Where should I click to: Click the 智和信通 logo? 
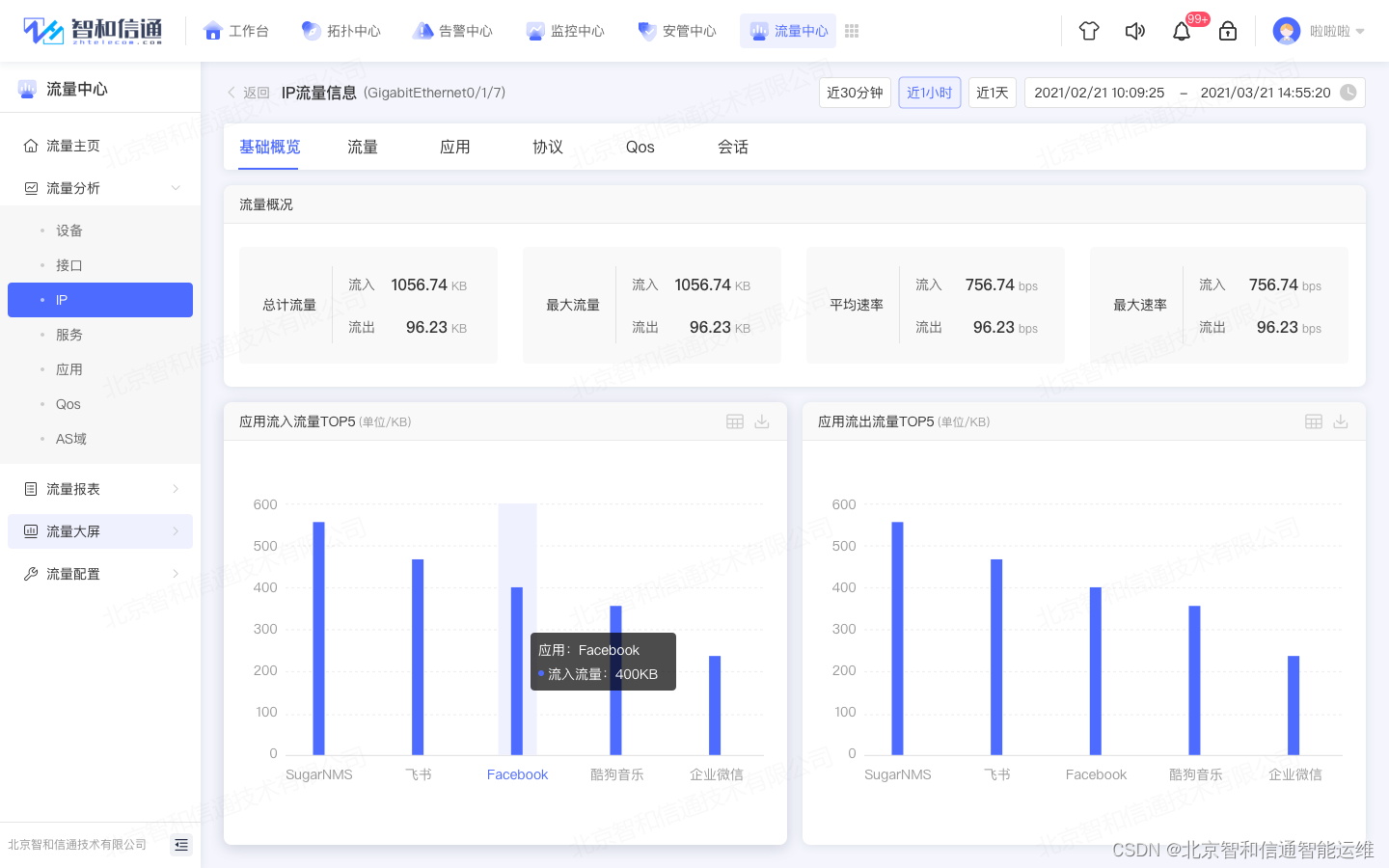pos(93,31)
